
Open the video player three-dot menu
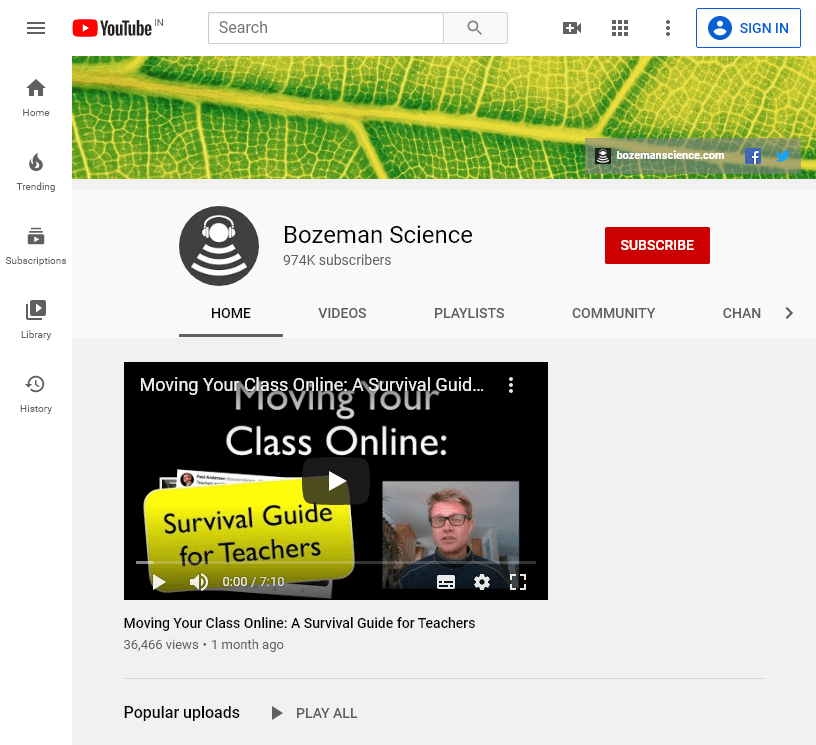click(511, 385)
